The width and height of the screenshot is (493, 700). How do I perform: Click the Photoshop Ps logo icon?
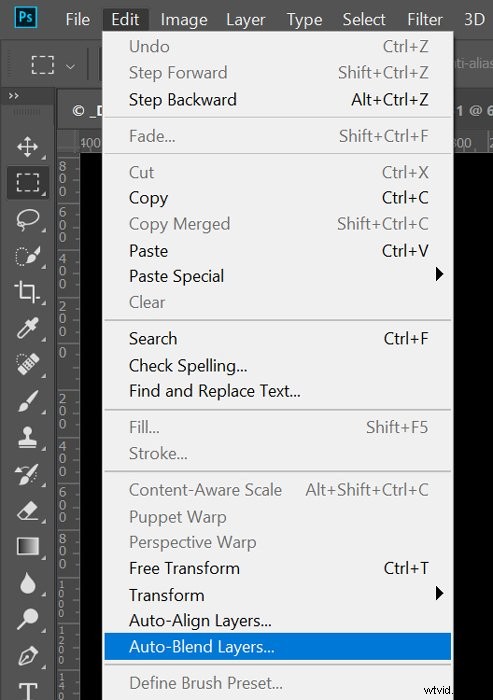coord(25,18)
